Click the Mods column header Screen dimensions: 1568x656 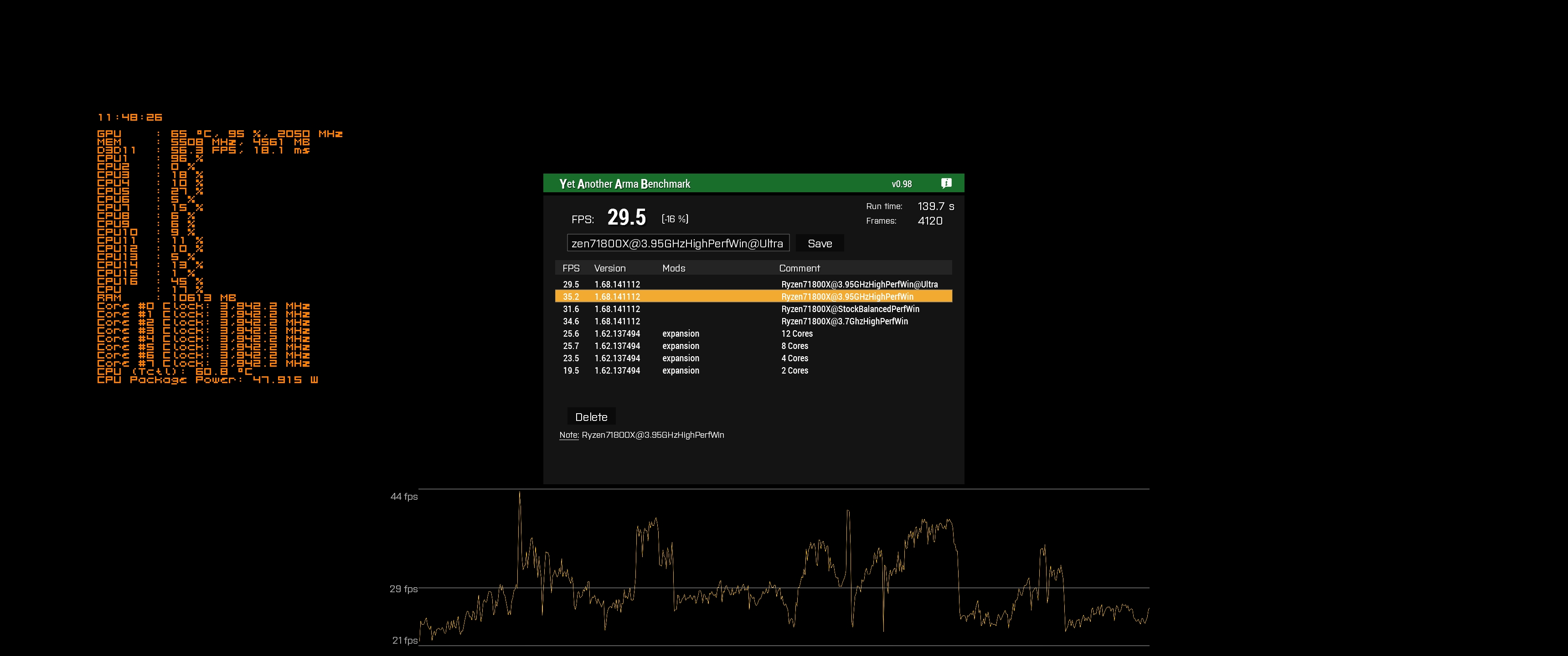[x=673, y=268]
